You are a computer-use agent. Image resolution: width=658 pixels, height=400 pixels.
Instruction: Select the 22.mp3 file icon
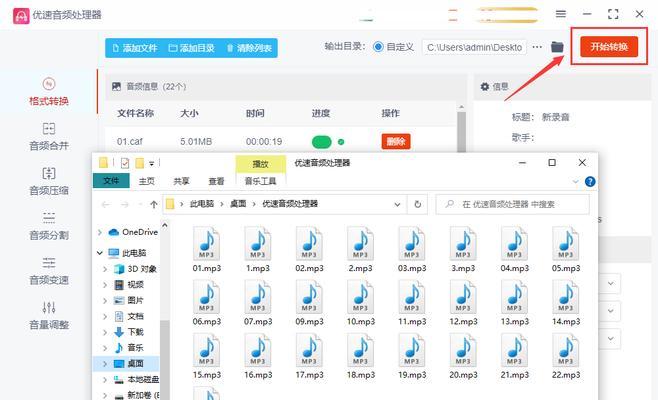pos(566,350)
